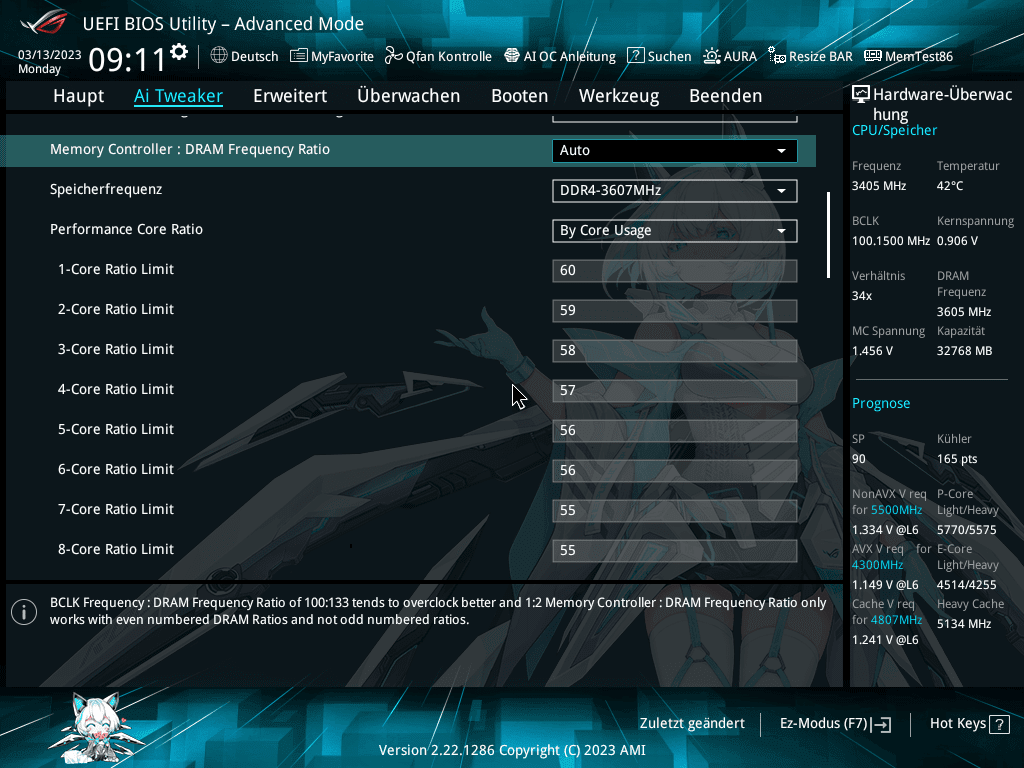Click the 8-Core Ratio Limit label
The width and height of the screenshot is (1024, 768).
click(116, 549)
